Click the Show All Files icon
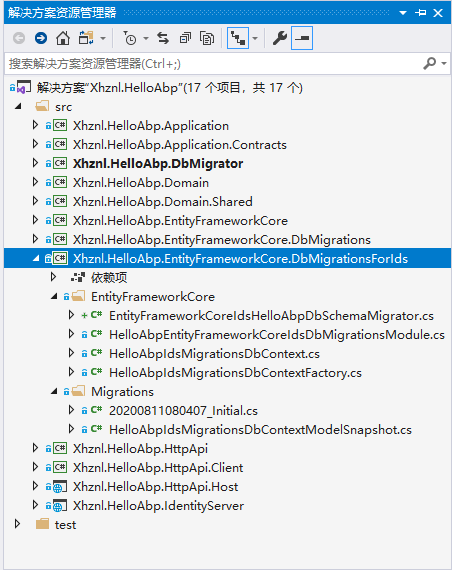This screenshot has height=570, width=452. click(x=207, y=38)
